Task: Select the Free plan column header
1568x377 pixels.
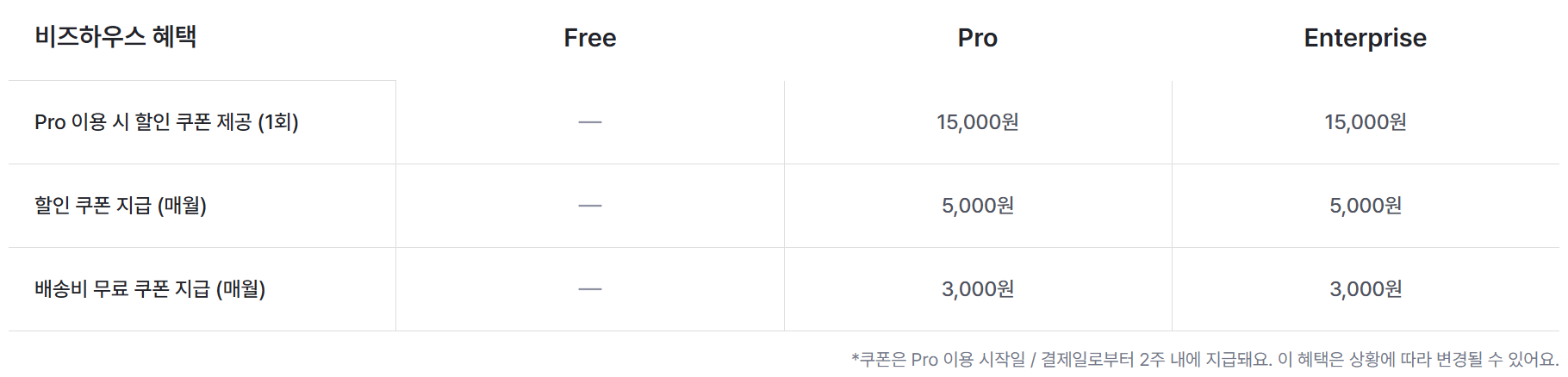Action: click(x=590, y=38)
